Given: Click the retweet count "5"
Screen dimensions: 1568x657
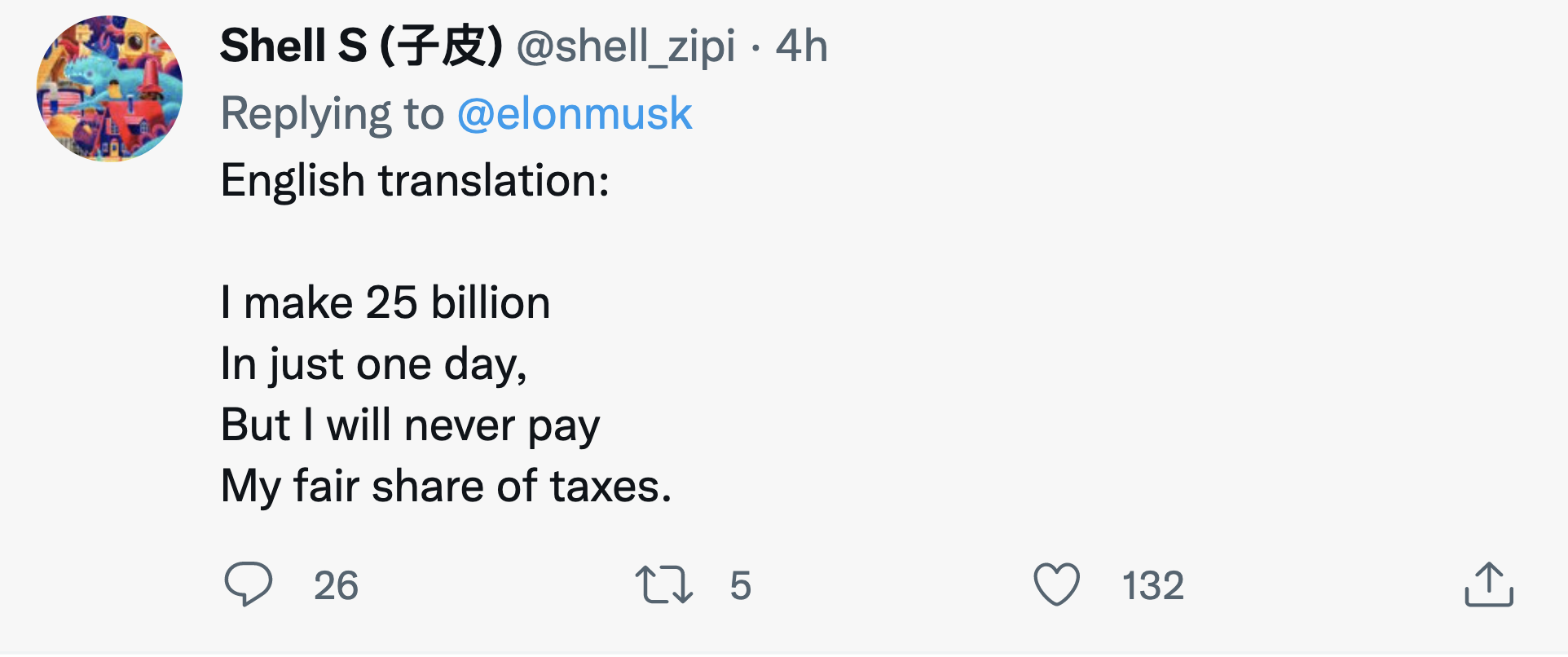Looking at the screenshot, I should coord(740,585).
